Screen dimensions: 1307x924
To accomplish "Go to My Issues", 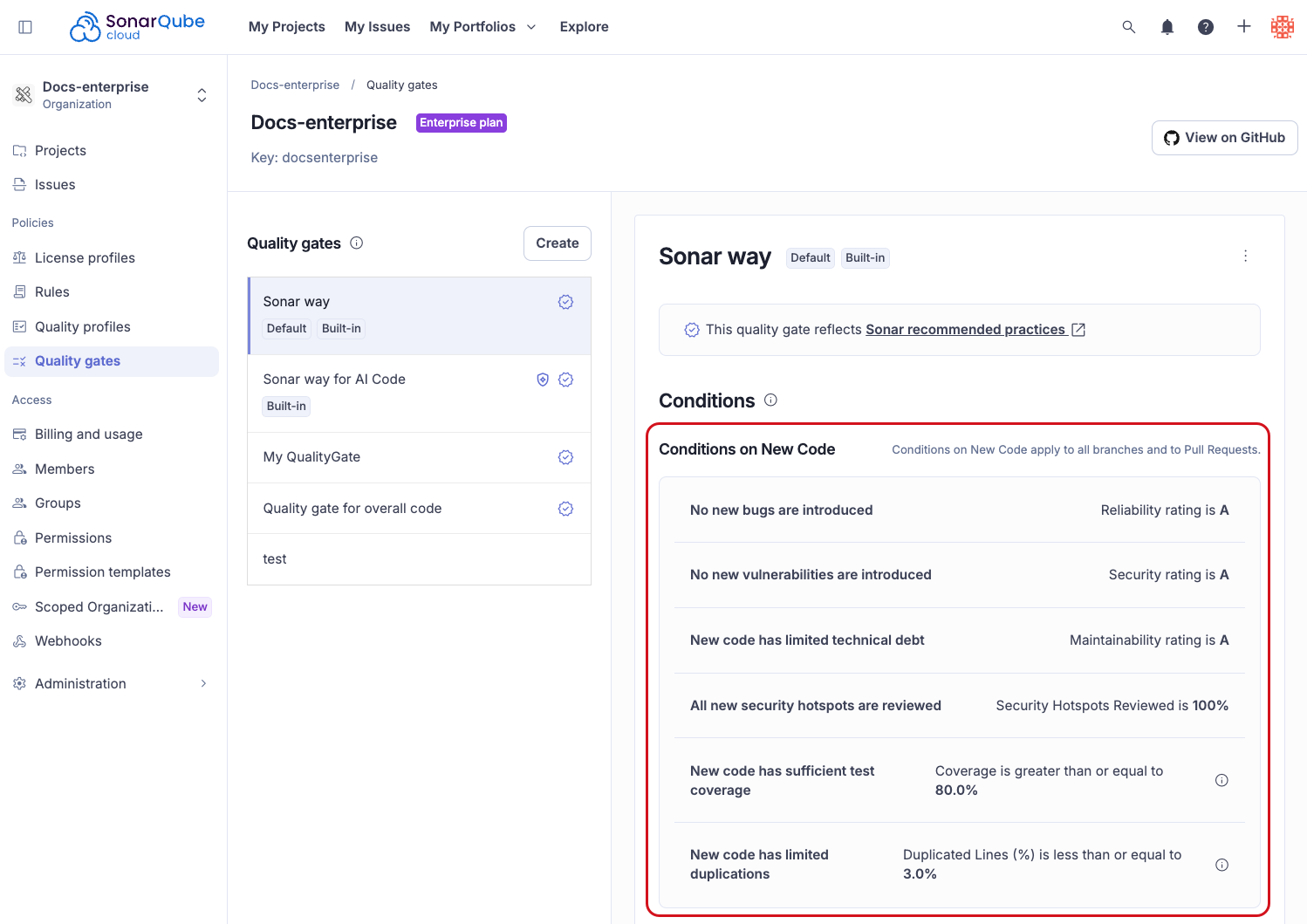I will tap(377, 27).
